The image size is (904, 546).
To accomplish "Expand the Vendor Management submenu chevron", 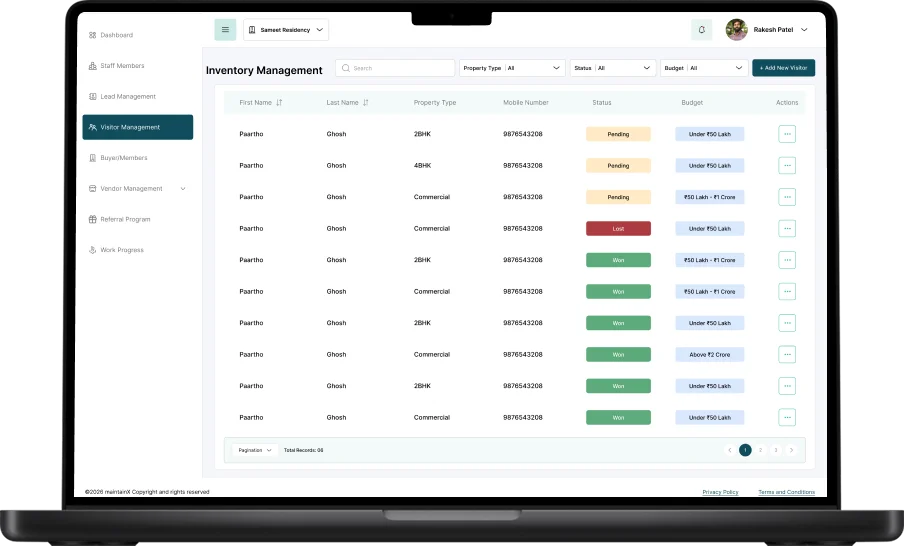I will [x=183, y=189].
